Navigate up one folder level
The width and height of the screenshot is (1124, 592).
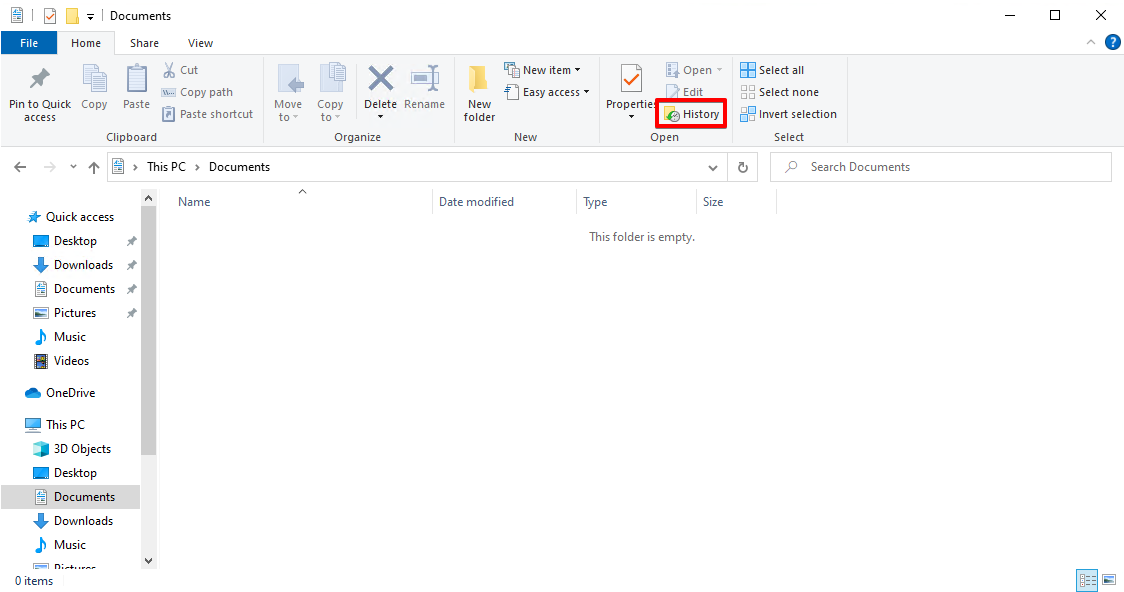94,167
